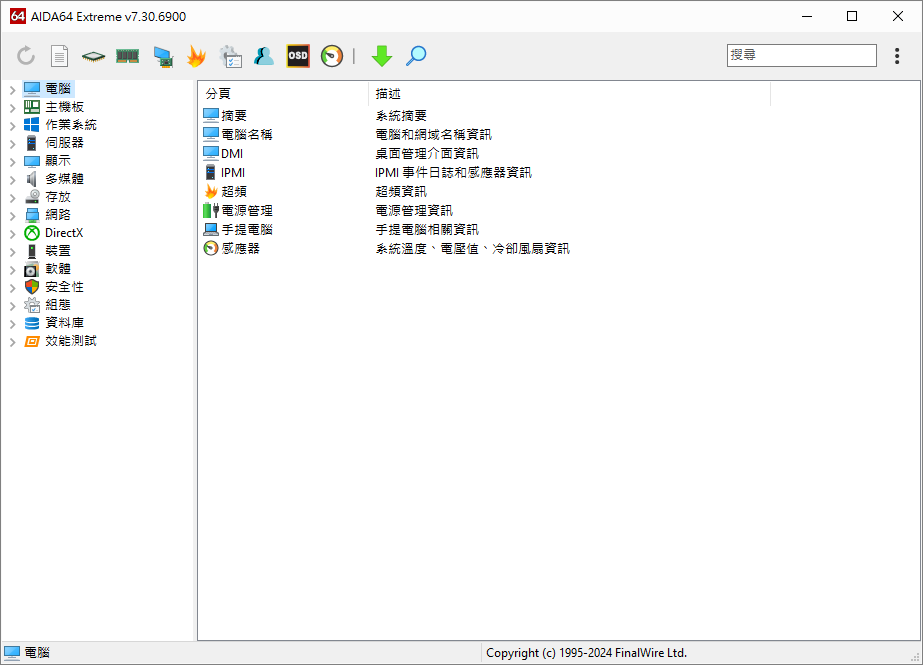The width and height of the screenshot is (923, 665).
Task: Expand the 網路 tree node
Action: (x=12, y=216)
